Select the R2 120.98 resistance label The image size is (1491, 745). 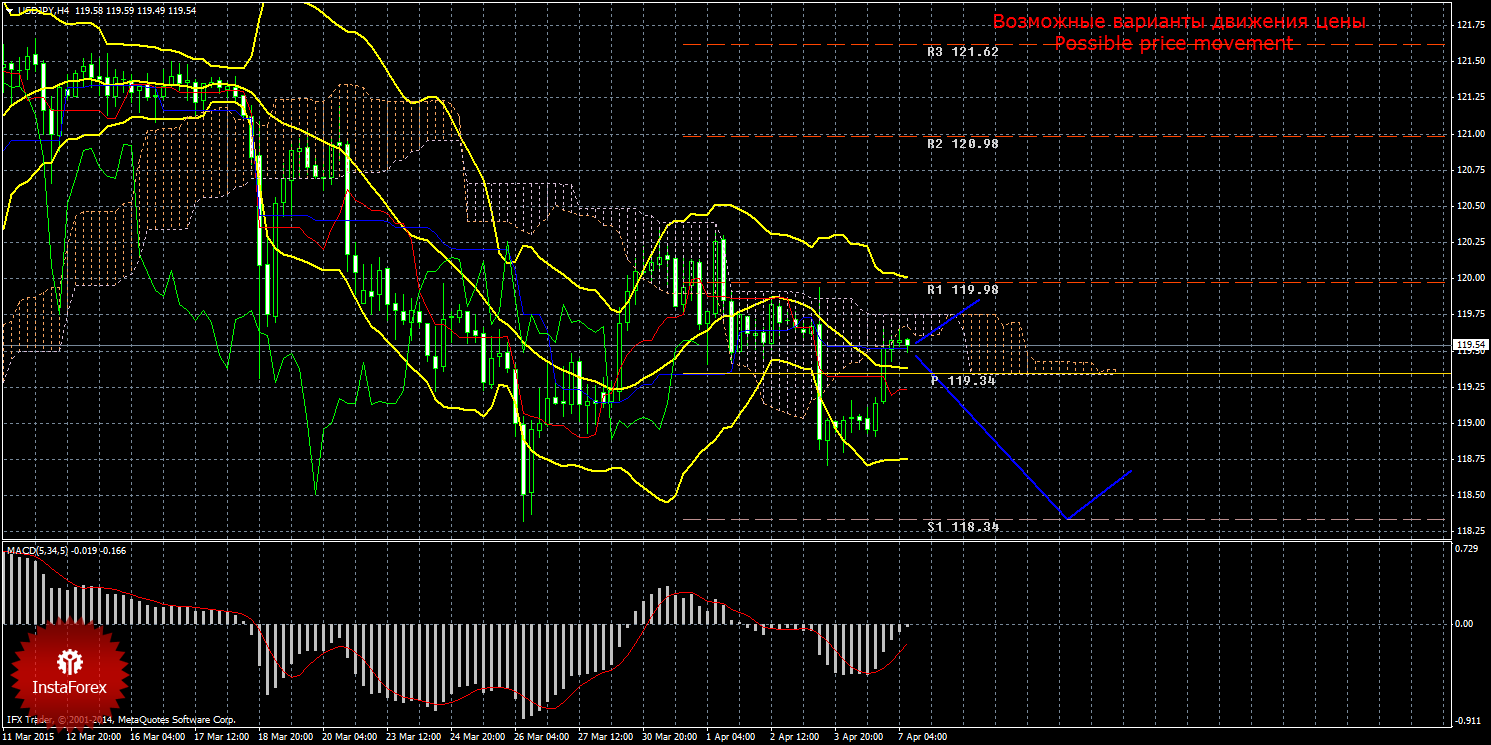click(962, 144)
